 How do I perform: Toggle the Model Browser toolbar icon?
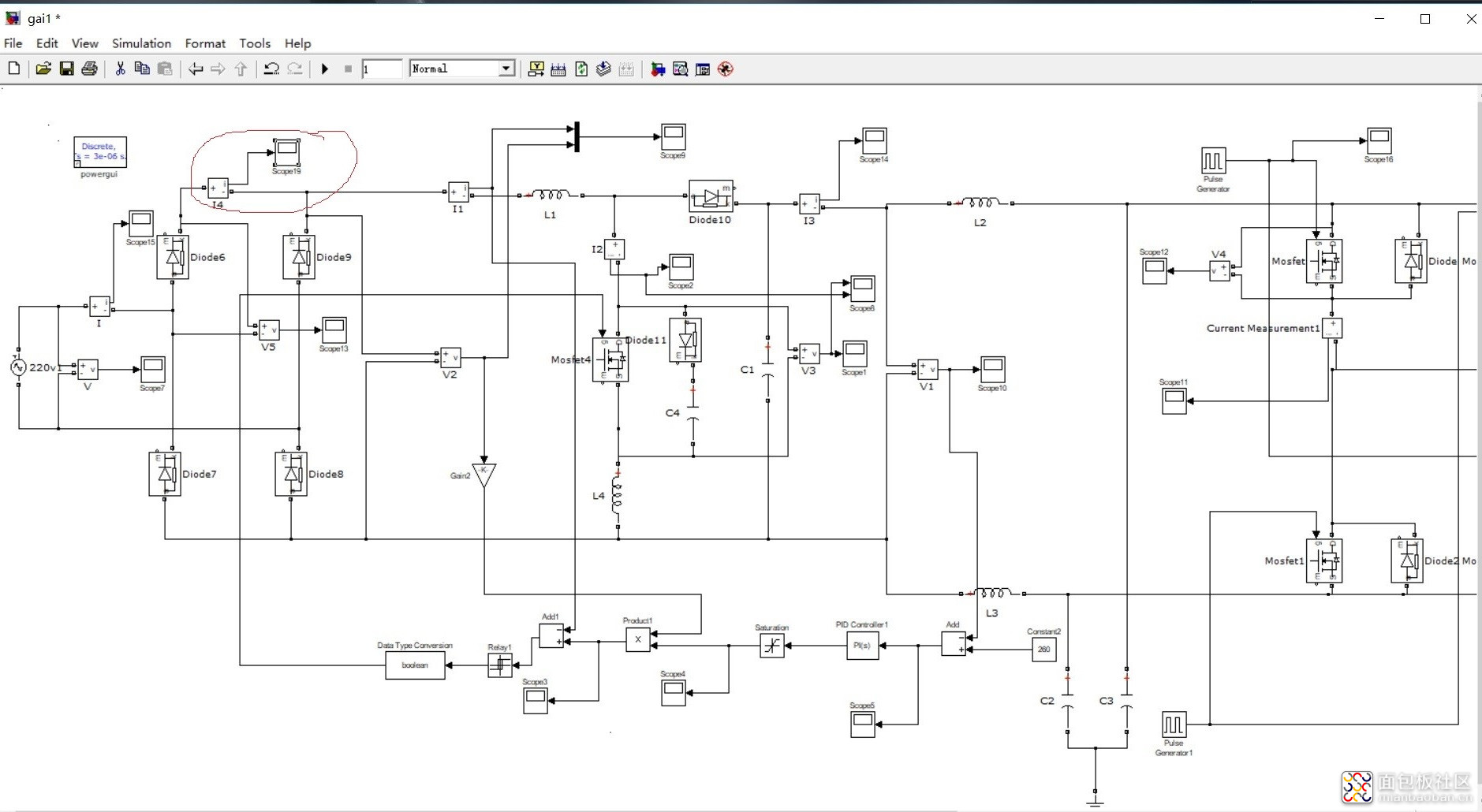pos(703,69)
